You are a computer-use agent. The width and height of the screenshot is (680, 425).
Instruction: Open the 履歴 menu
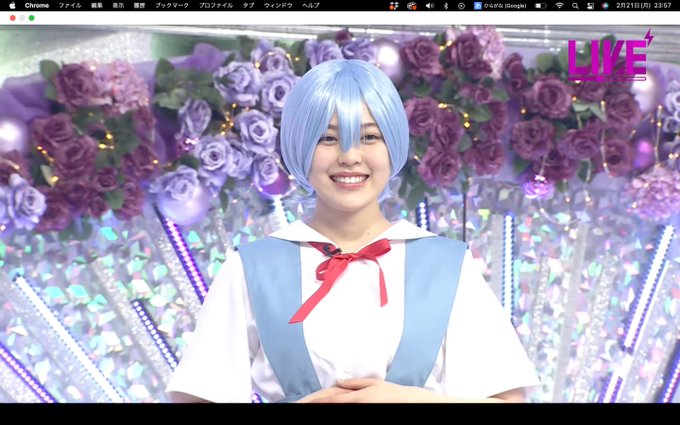(x=139, y=6)
